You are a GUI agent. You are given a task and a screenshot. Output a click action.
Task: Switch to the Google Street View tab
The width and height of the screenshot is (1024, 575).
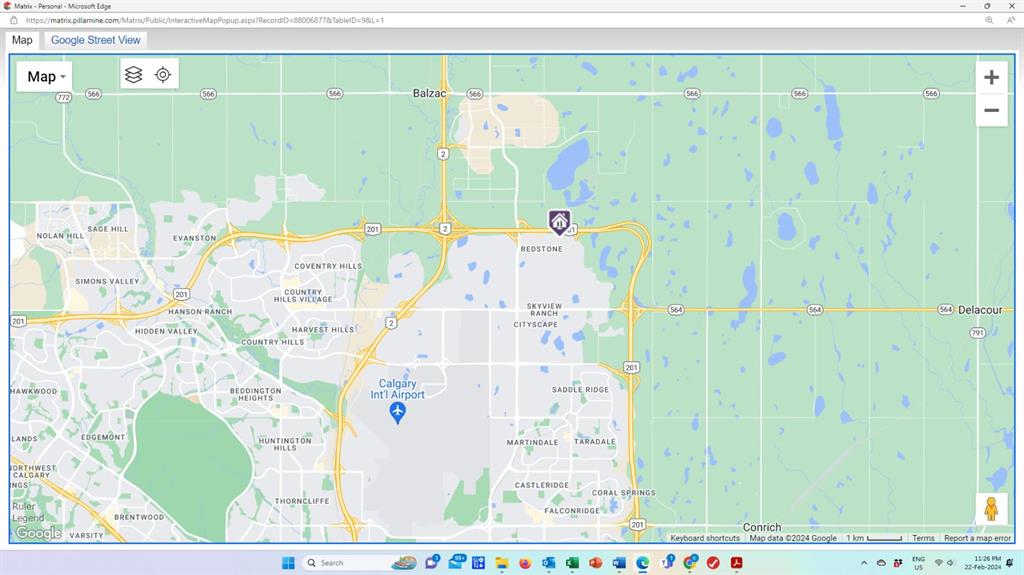pos(96,40)
